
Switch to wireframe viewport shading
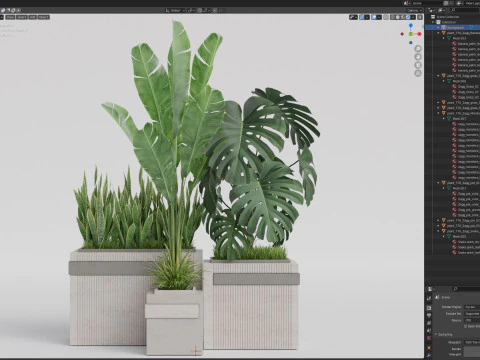pos(393,17)
